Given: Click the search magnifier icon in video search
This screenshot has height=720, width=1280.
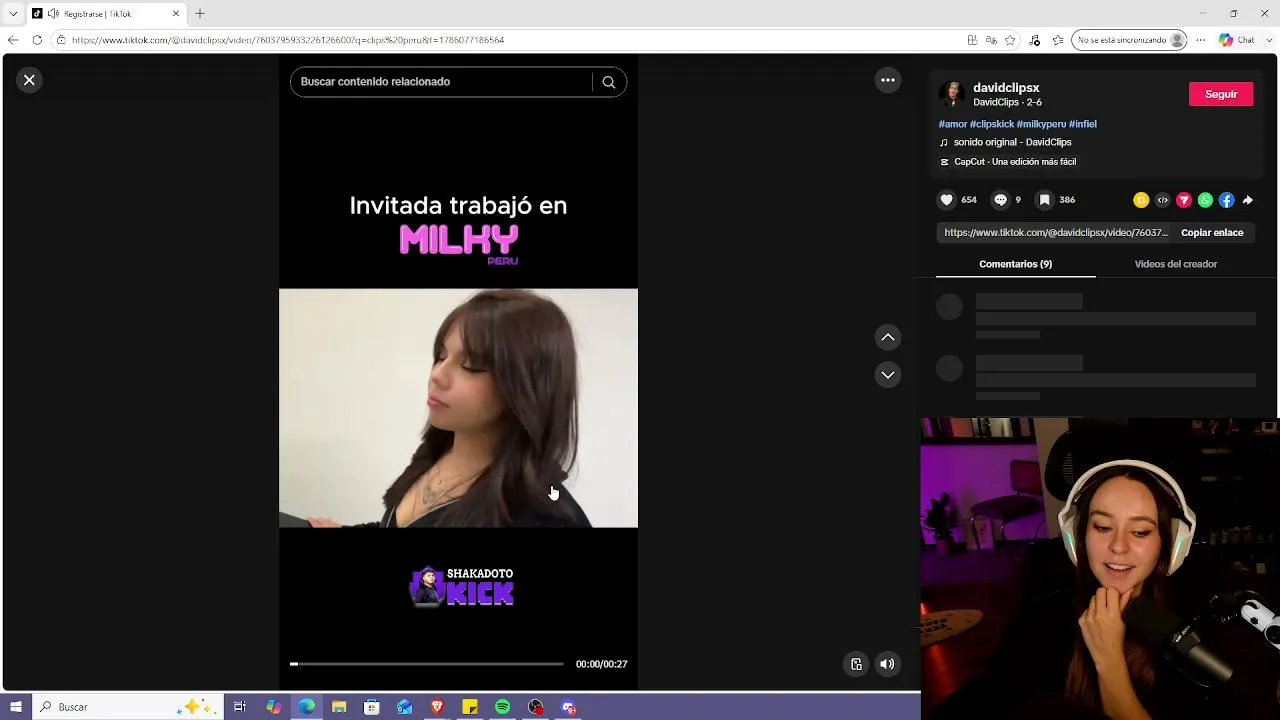Looking at the screenshot, I should pos(609,82).
